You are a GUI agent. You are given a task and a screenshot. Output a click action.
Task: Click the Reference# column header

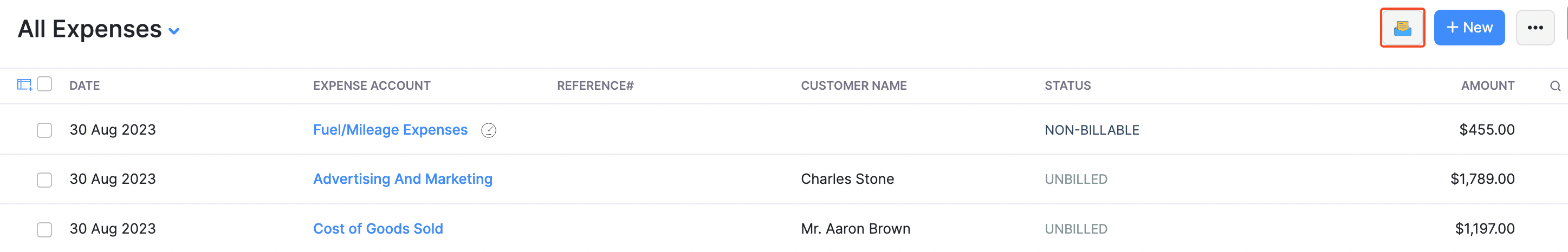(595, 86)
